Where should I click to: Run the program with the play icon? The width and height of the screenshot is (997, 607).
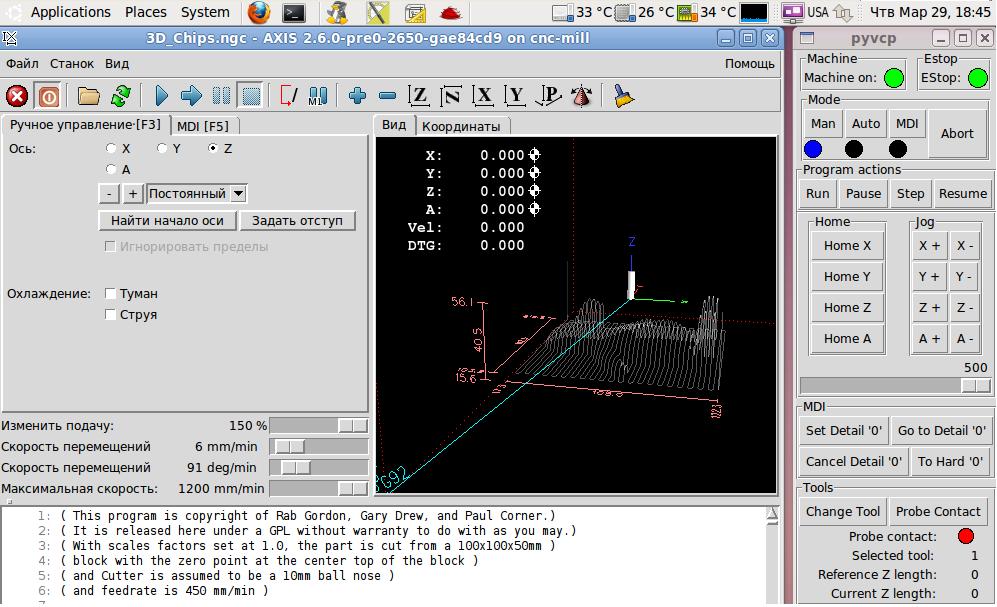tap(161, 97)
